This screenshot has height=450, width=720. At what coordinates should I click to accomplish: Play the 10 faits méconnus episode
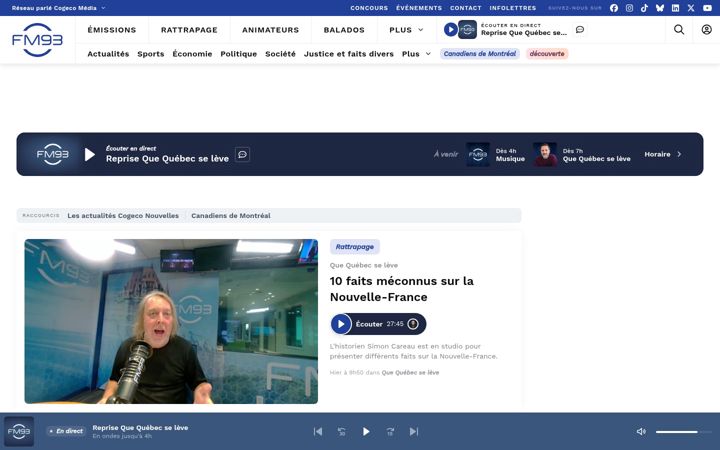coord(341,324)
